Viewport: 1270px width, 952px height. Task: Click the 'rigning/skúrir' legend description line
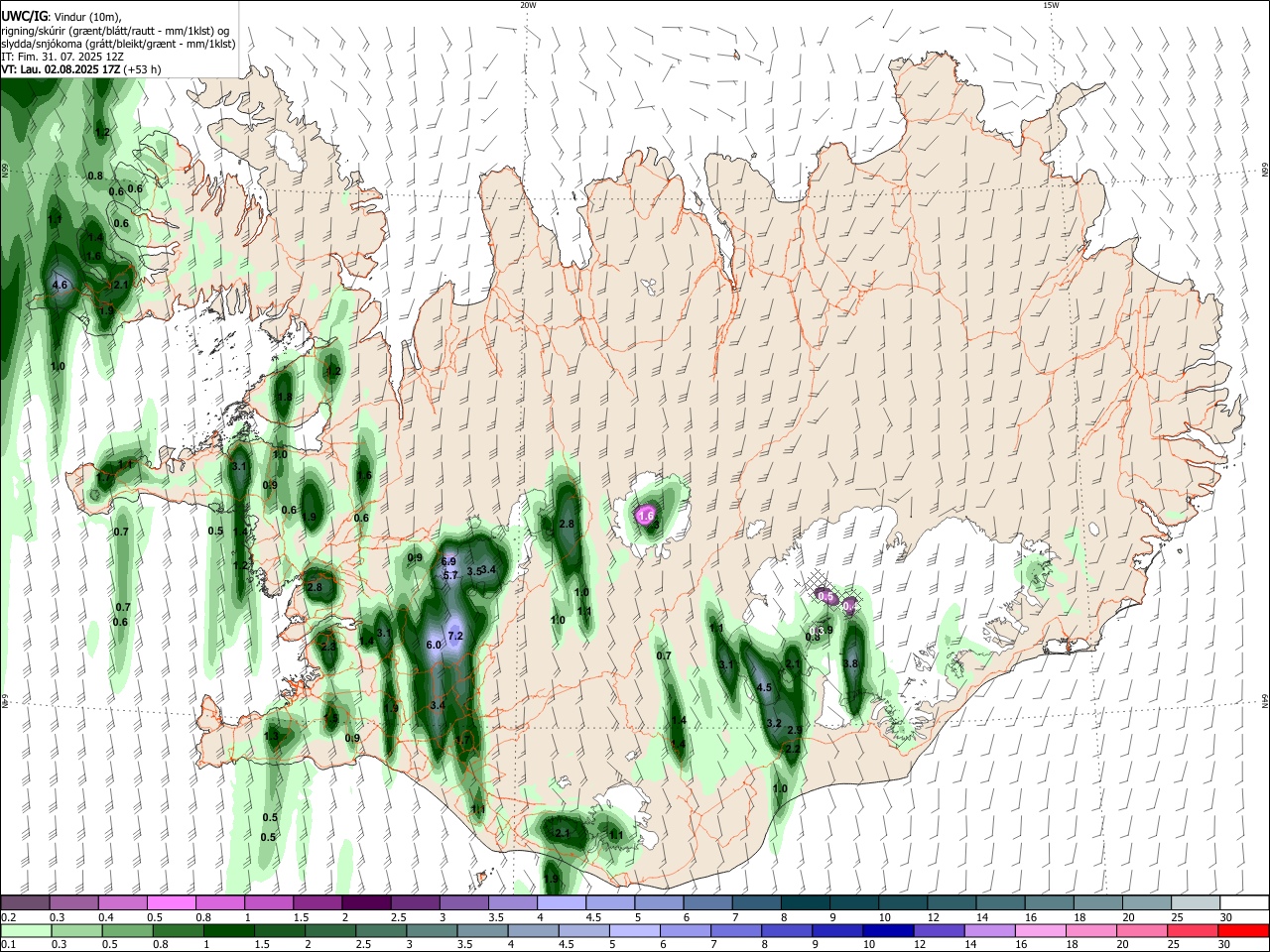pyautogui.click(x=114, y=31)
